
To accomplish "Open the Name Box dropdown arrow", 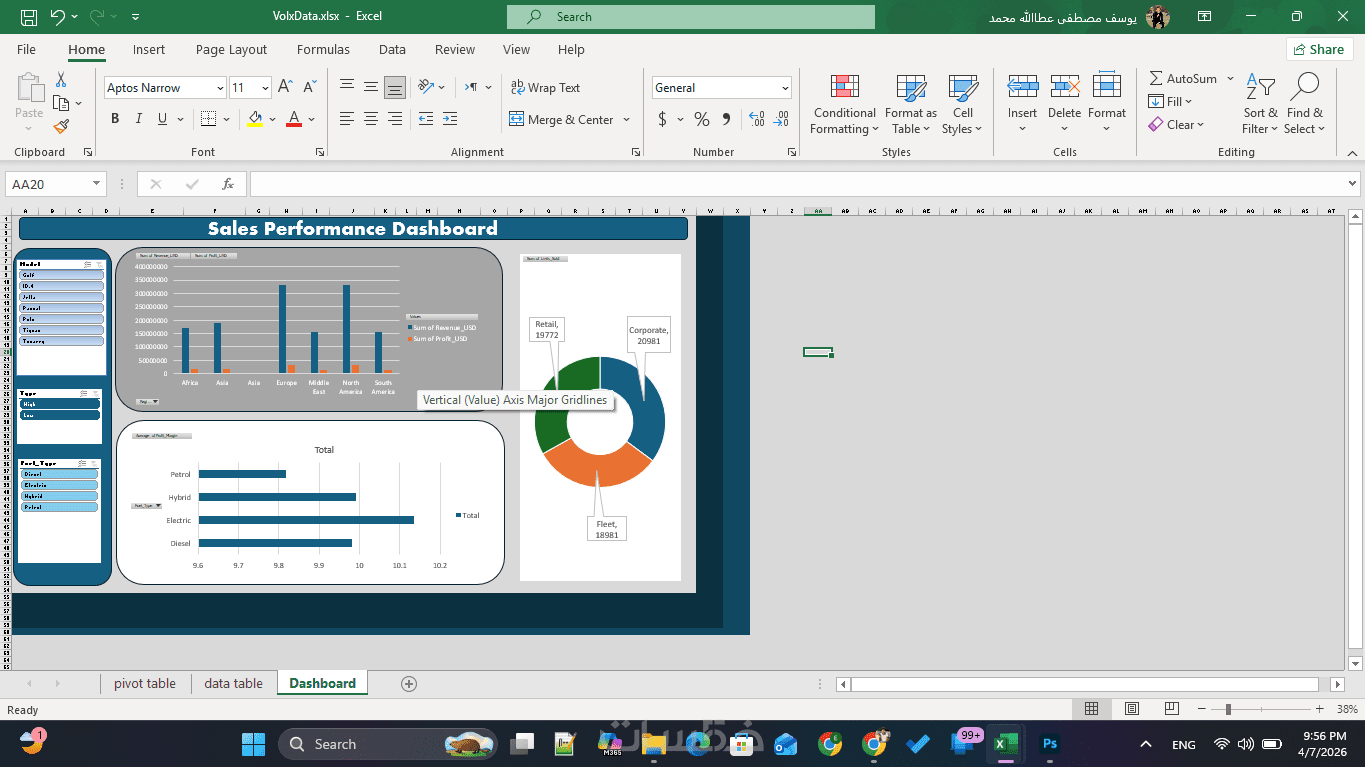I will 97,184.
